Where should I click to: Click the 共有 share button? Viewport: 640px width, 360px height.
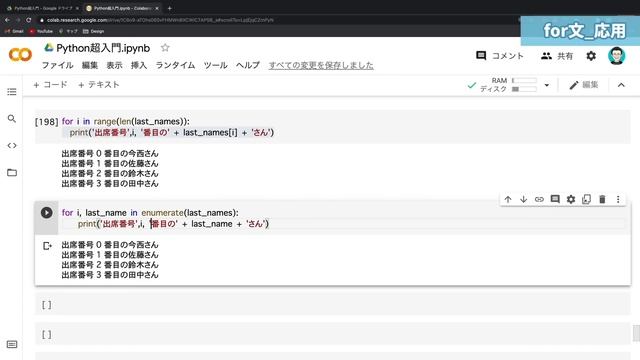pyautogui.click(x=557, y=56)
